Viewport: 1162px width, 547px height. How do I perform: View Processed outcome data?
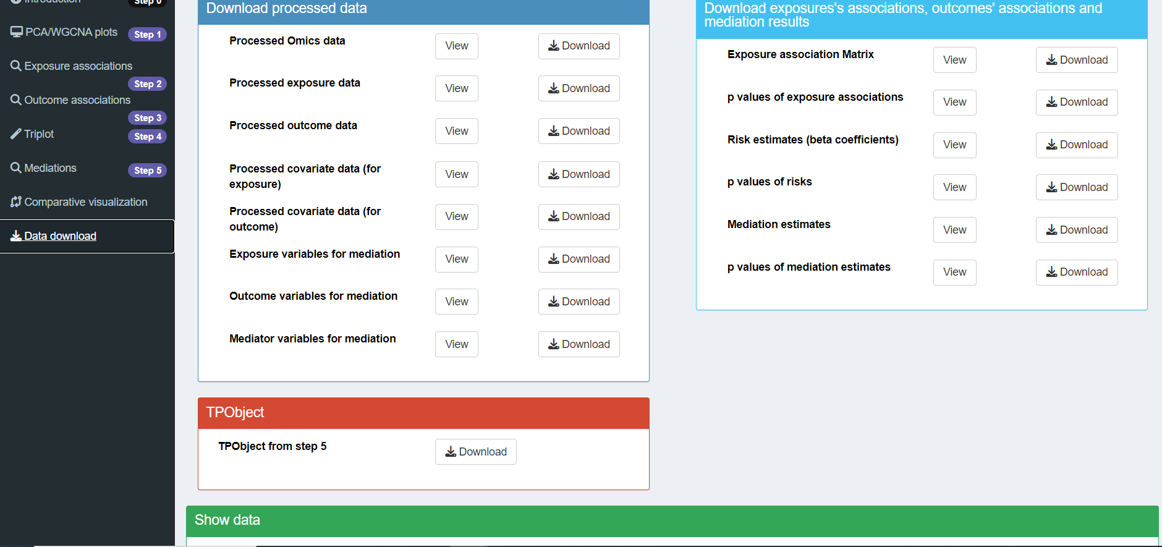pos(456,131)
